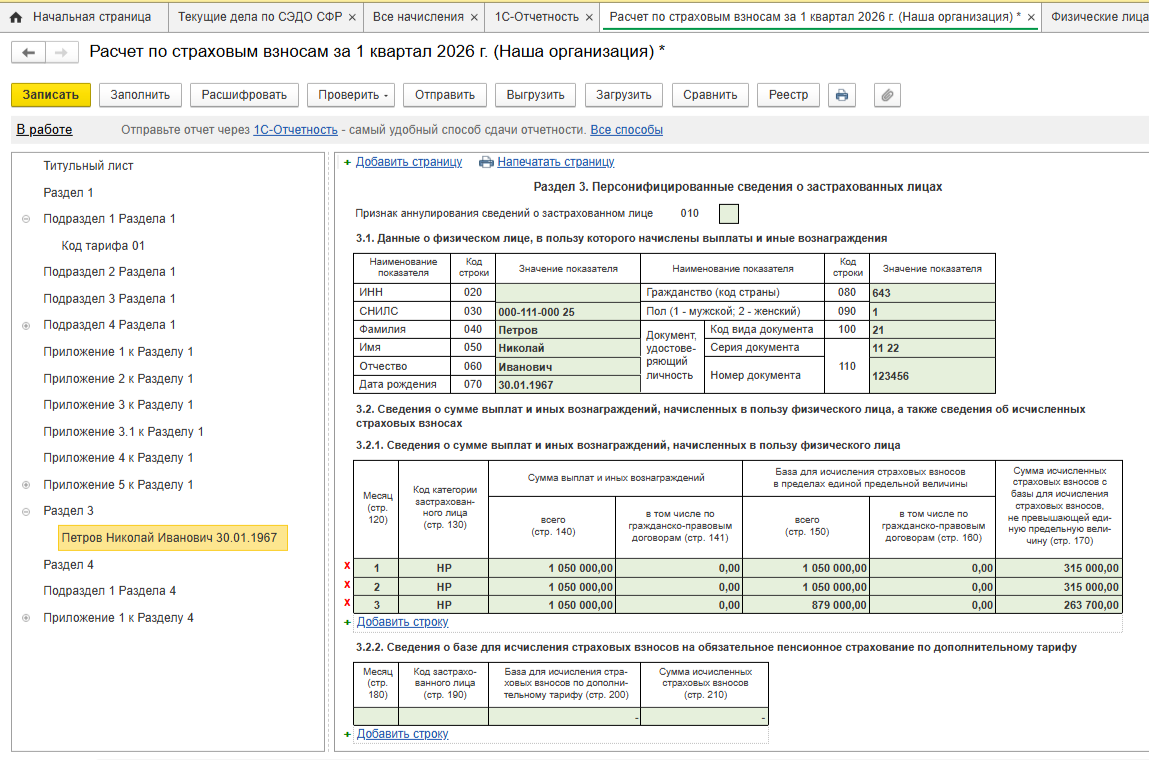Expand the Приложение 5 к Разделу 1 node
This screenshot has width=1149, height=760.
[25, 485]
